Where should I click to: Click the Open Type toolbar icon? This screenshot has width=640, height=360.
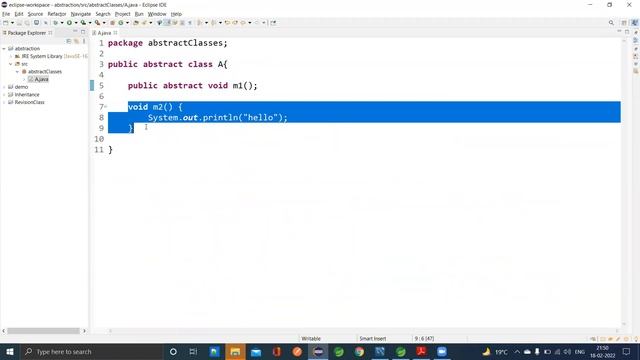[136, 23]
